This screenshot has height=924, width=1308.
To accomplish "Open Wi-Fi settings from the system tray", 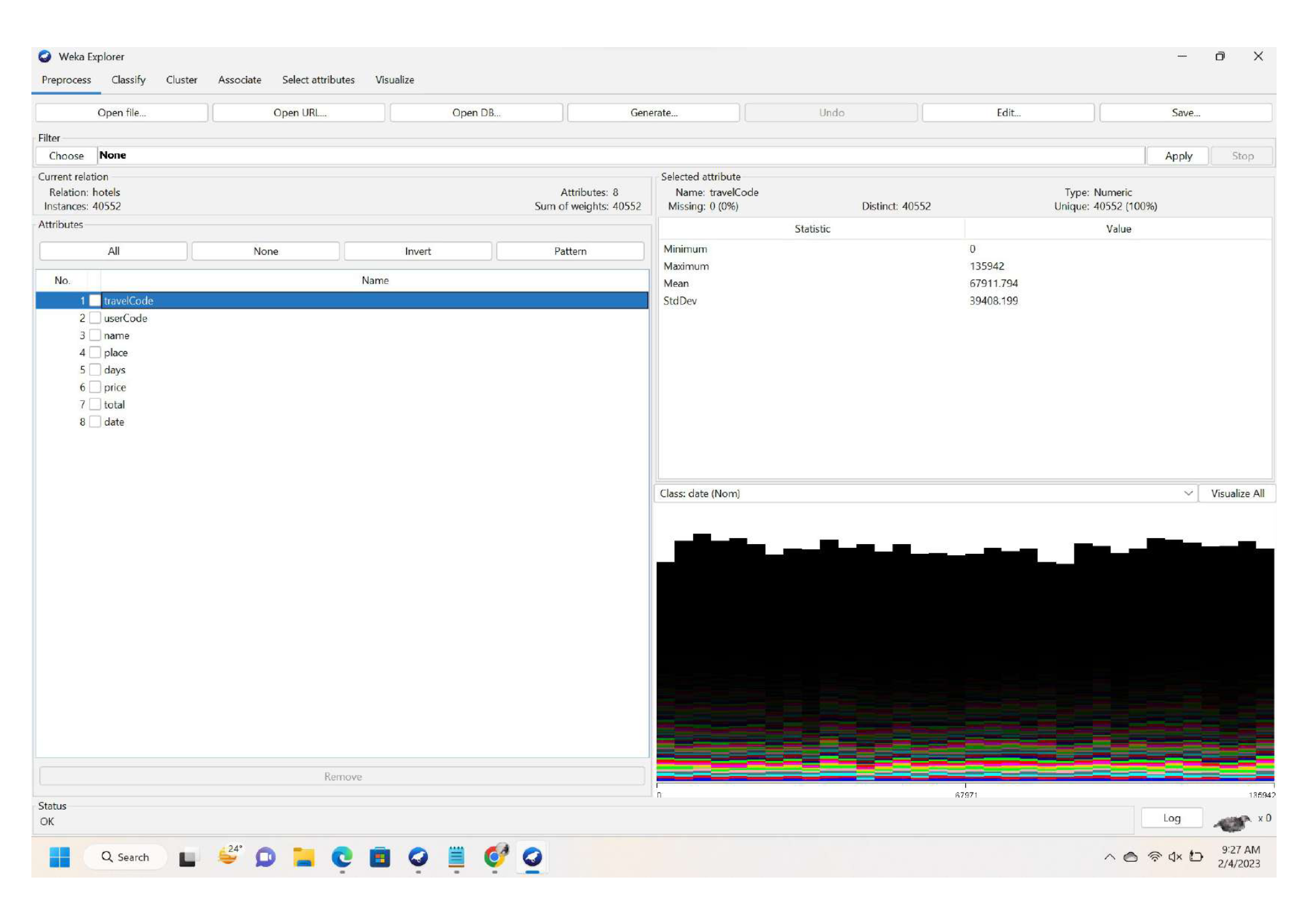I will pos(1154,857).
